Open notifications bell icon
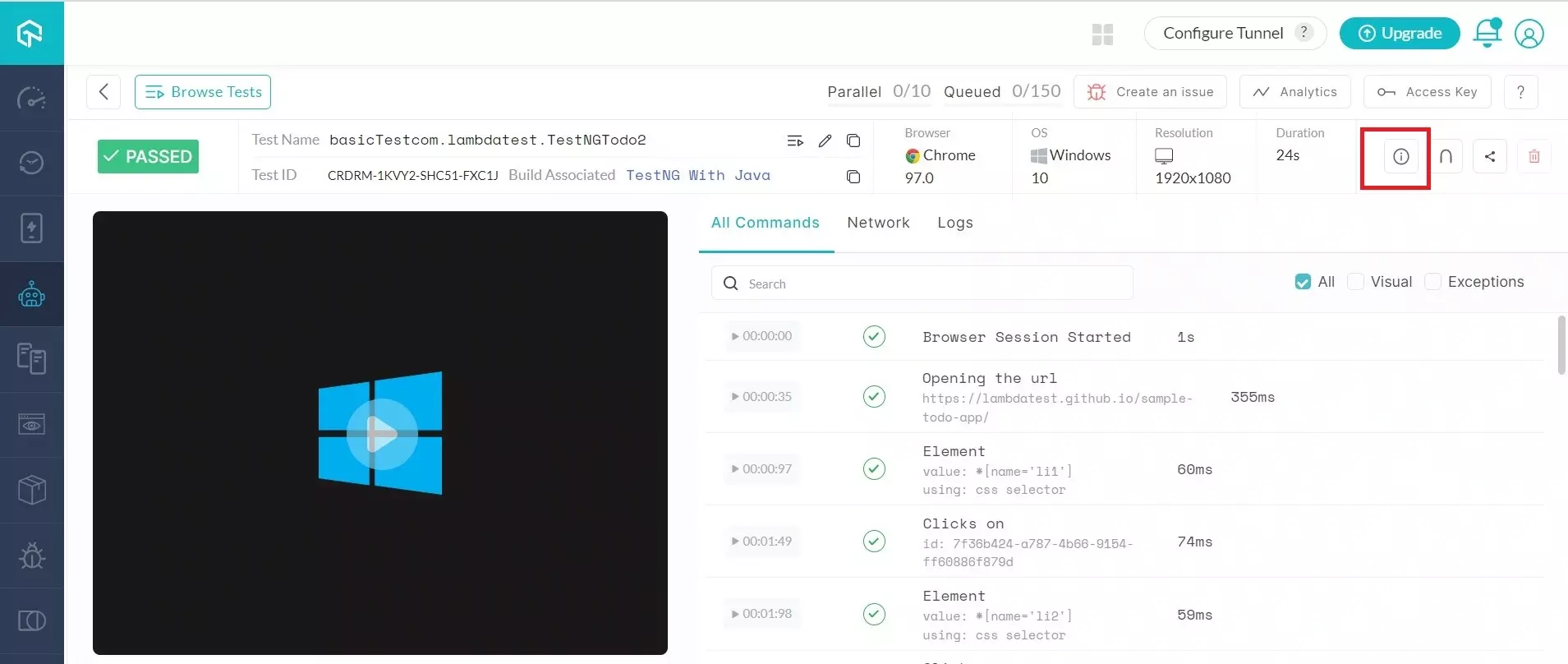 point(1487,33)
